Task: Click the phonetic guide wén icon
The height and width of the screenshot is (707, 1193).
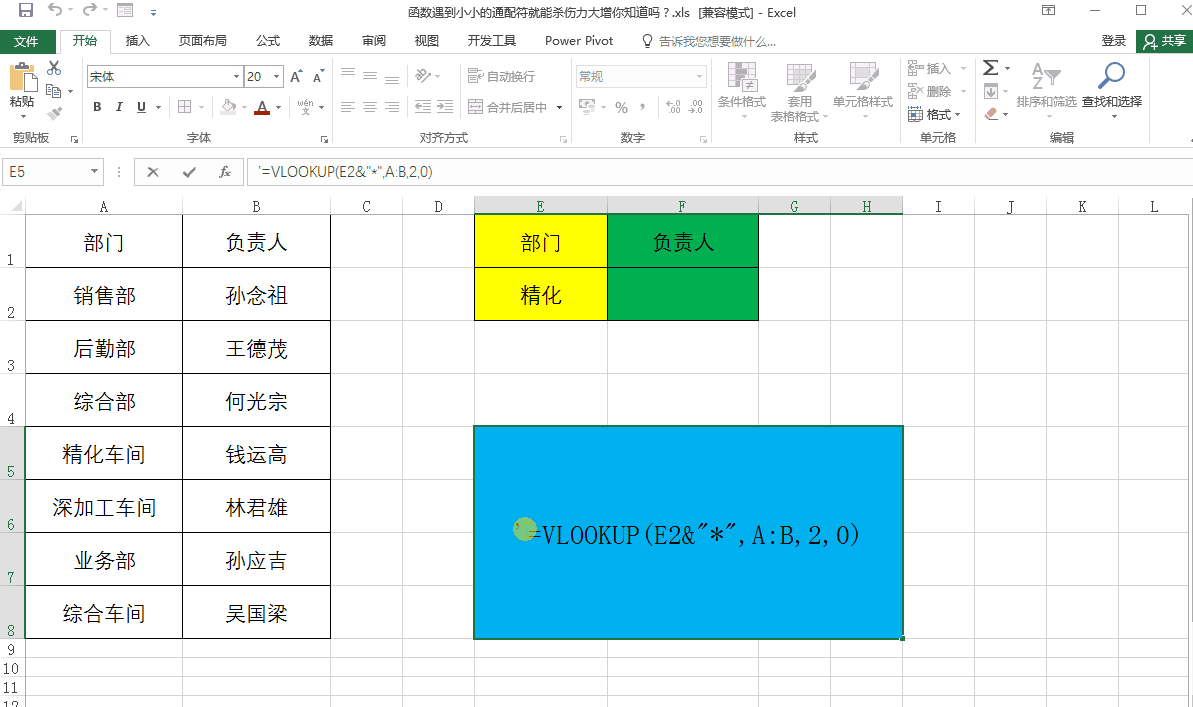Action: click(305, 107)
